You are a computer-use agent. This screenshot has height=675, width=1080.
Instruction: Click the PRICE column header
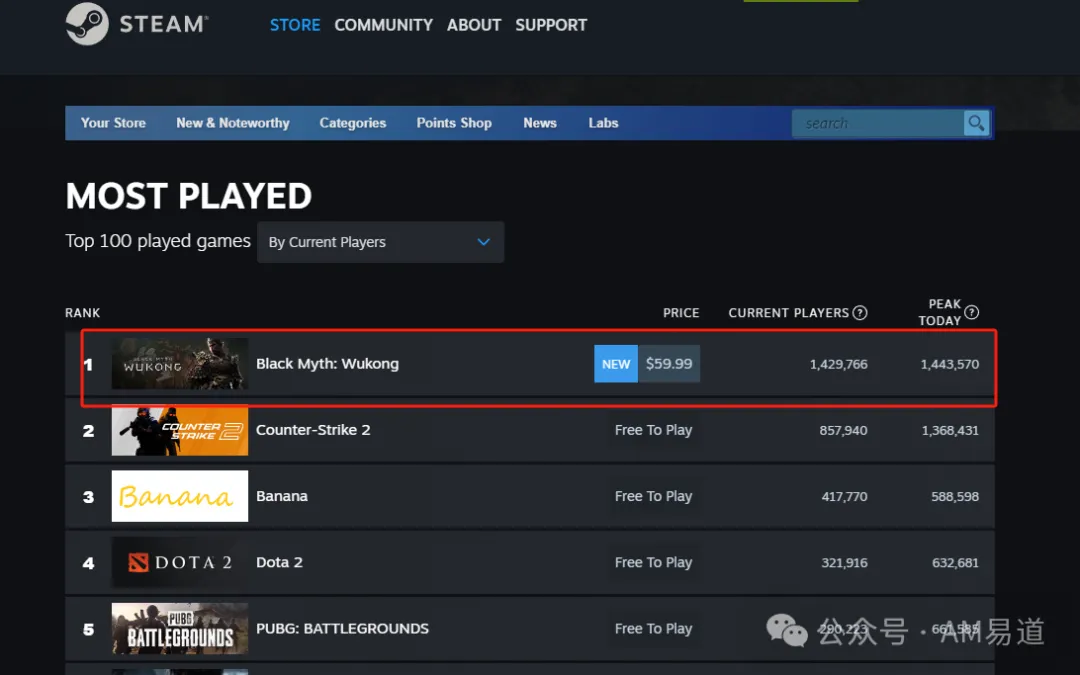coord(681,313)
